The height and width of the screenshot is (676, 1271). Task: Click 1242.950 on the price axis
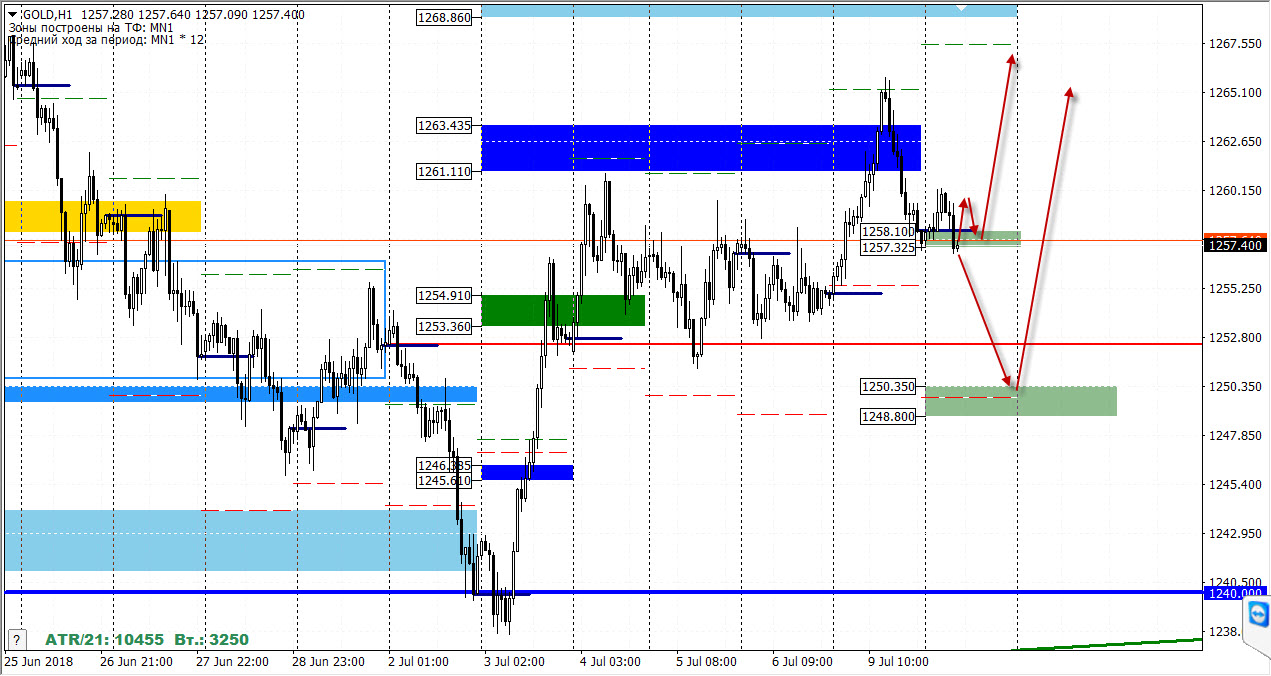1236,534
